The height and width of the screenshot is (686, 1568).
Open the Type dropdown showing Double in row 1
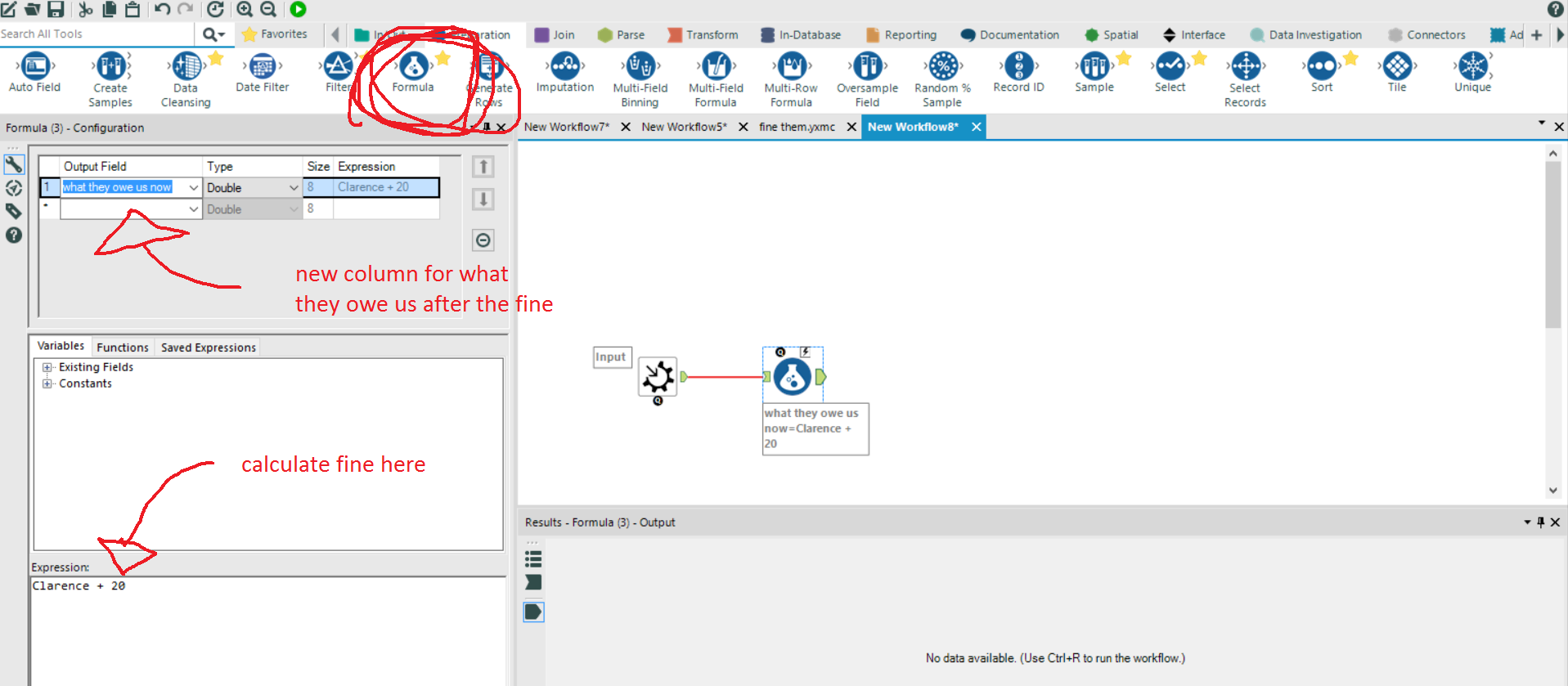[294, 187]
